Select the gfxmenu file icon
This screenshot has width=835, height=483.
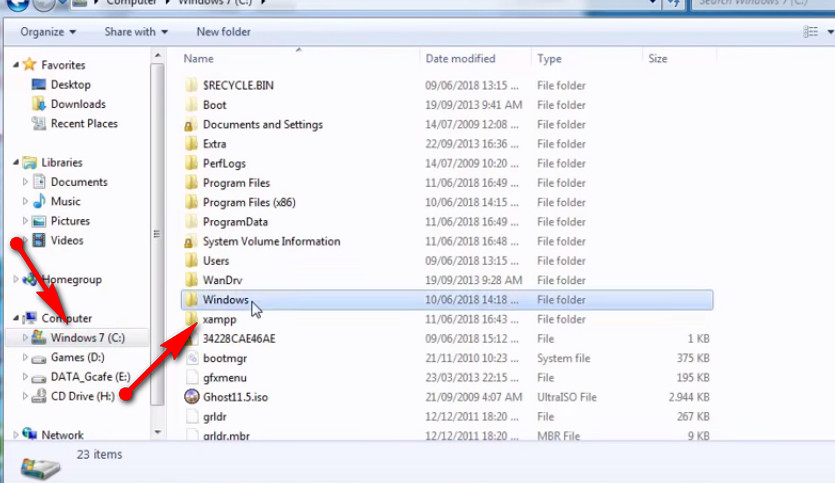click(x=192, y=378)
